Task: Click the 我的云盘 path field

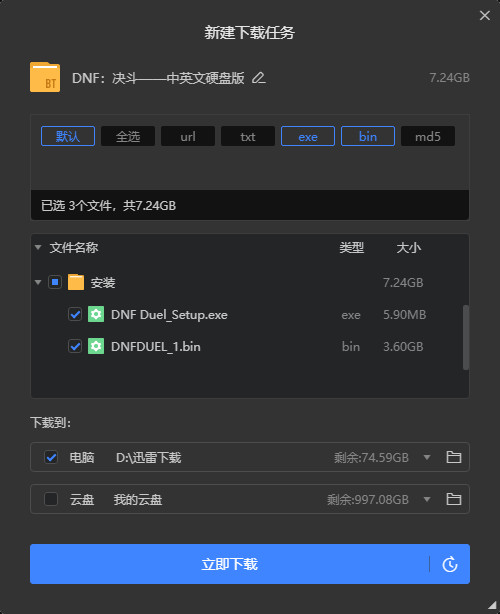Action: pyautogui.click(x=138, y=499)
